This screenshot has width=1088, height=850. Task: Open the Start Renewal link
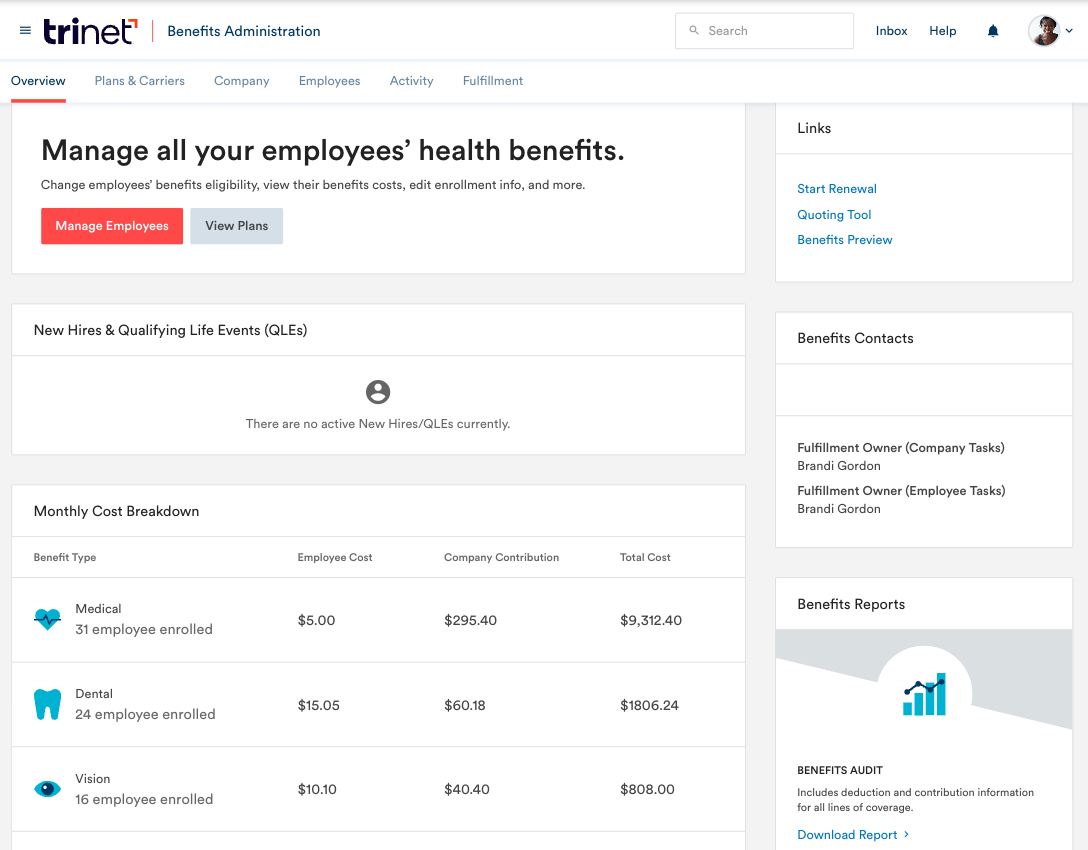837,189
